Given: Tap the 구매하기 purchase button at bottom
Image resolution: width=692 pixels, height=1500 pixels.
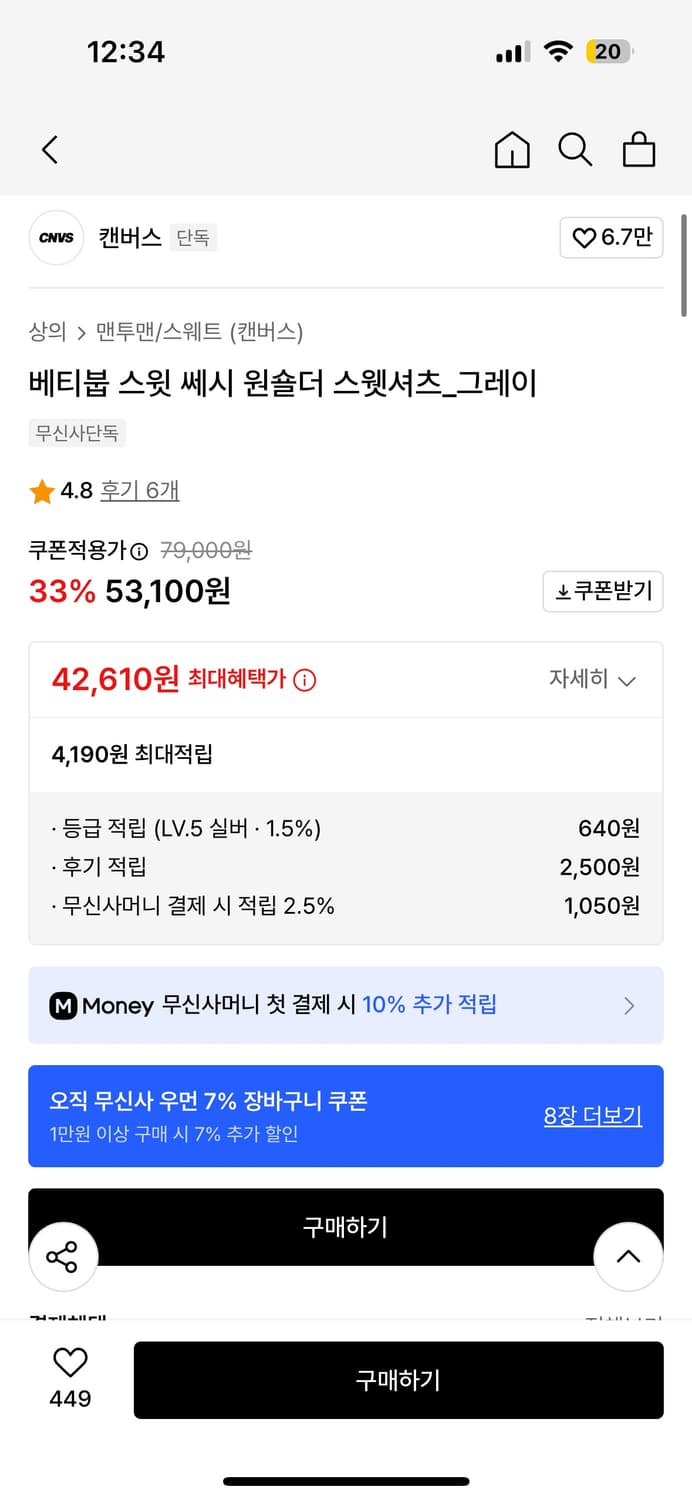Looking at the screenshot, I should 399,1380.
